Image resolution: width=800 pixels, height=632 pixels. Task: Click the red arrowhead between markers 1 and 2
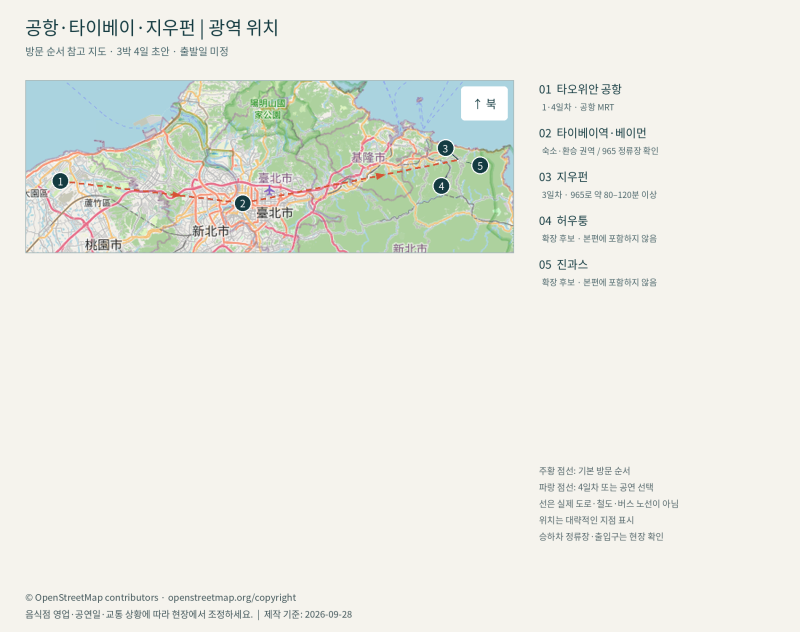click(x=177, y=195)
